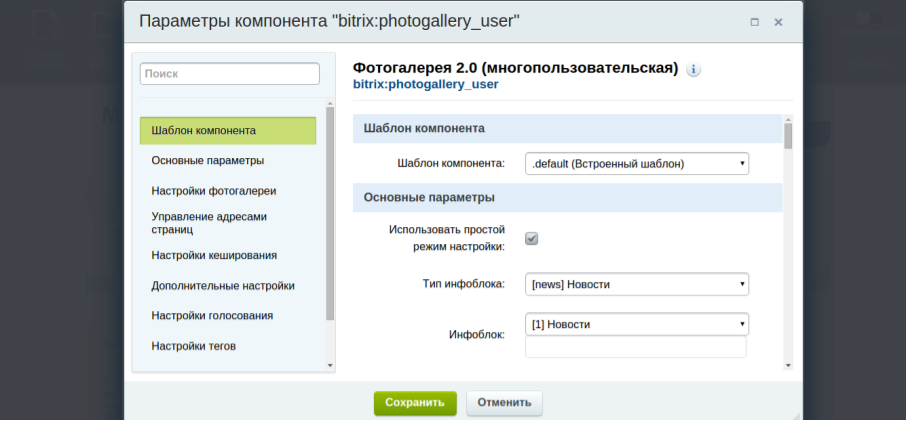
Task: Click the dialog resize grip corner
Action: coord(796,415)
